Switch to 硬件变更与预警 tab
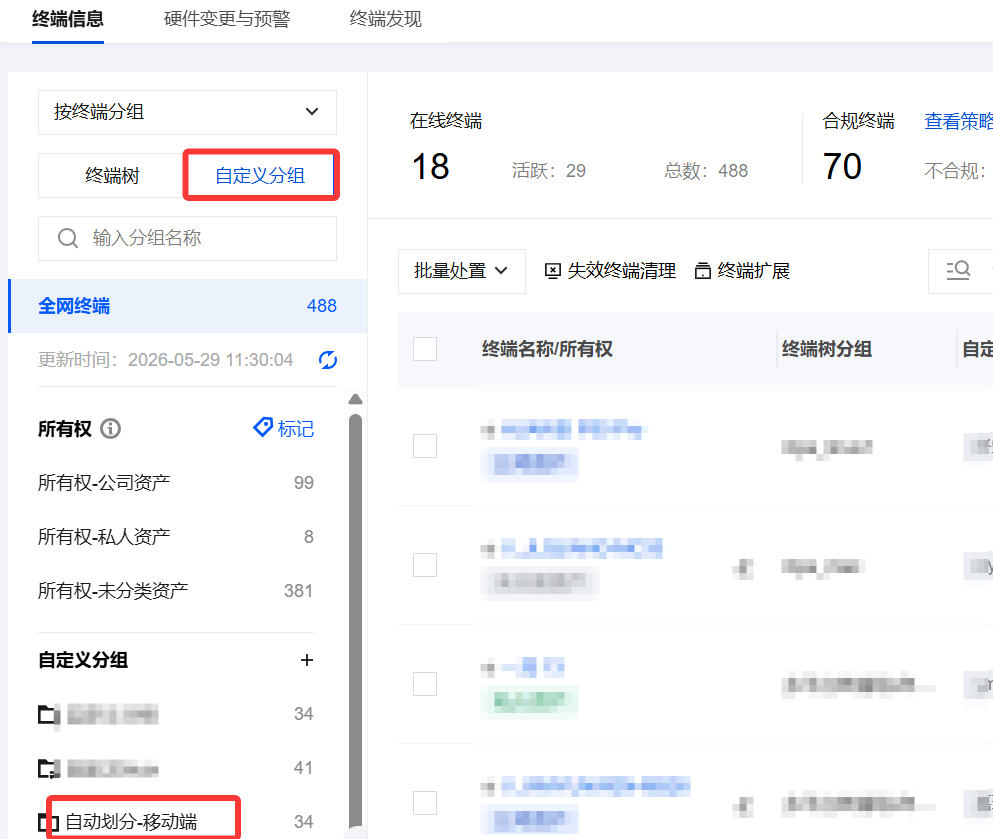 [227, 19]
